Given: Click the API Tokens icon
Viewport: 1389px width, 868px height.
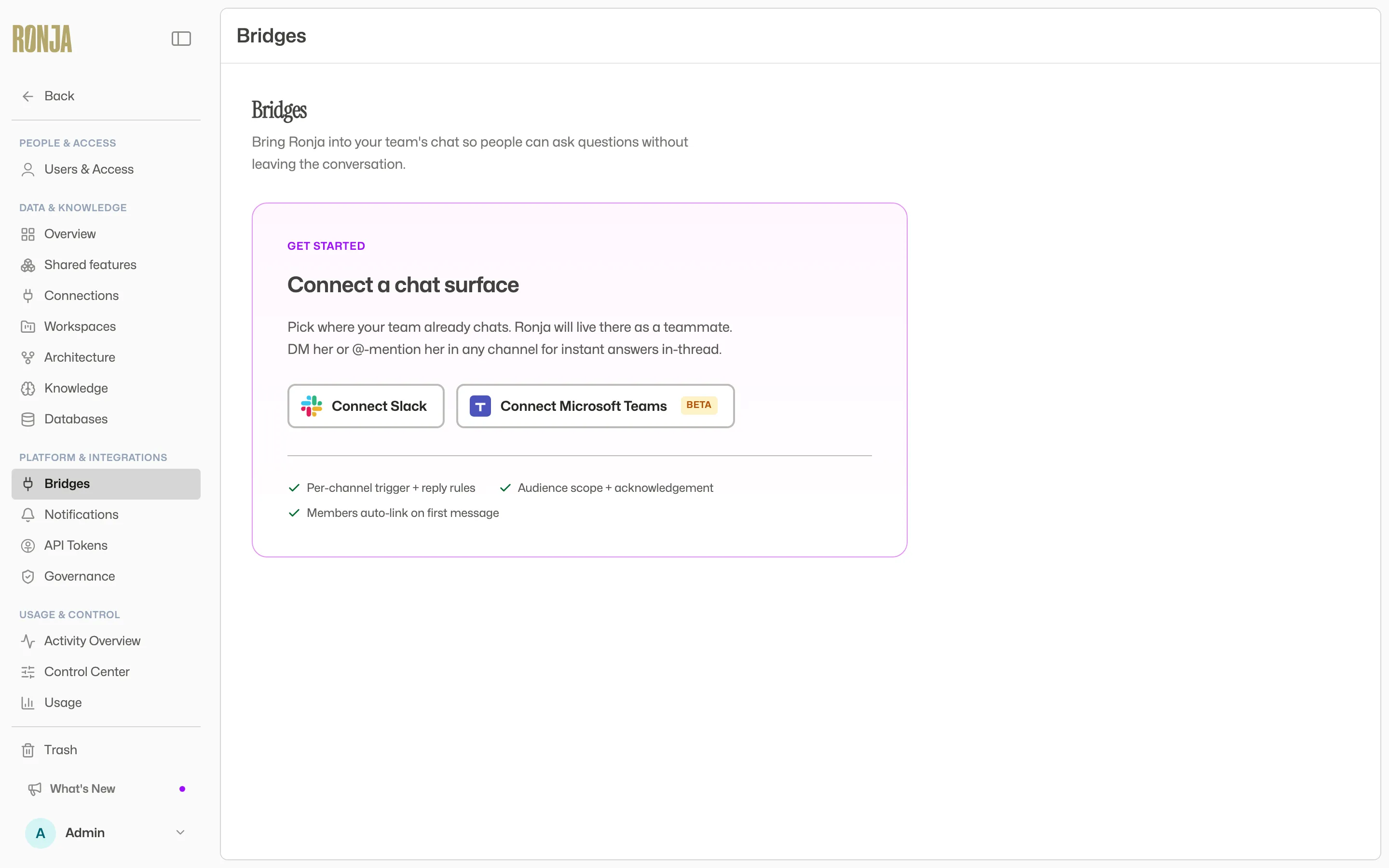Looking at the screenshot, I should [x=27, y=546].
